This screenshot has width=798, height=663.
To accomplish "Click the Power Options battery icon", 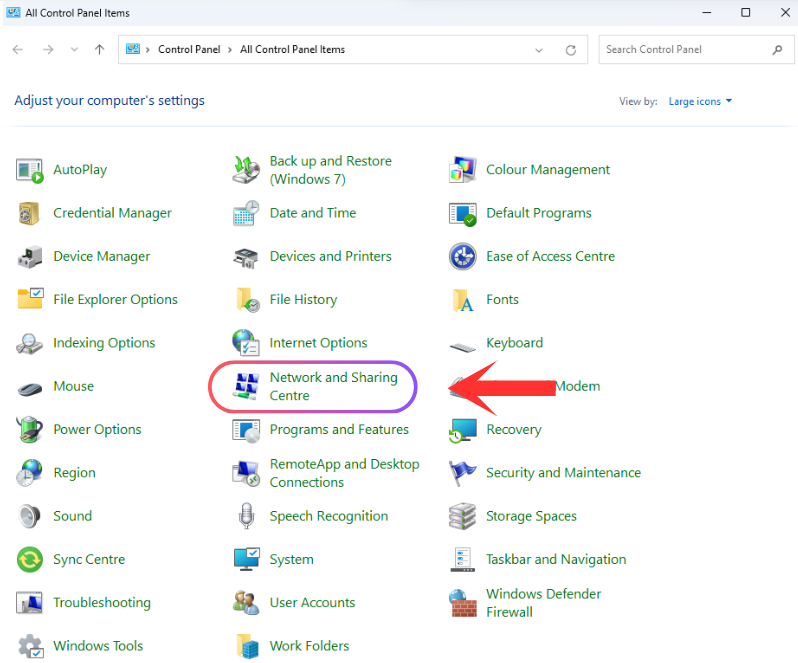I will click(x=30, y=429).
